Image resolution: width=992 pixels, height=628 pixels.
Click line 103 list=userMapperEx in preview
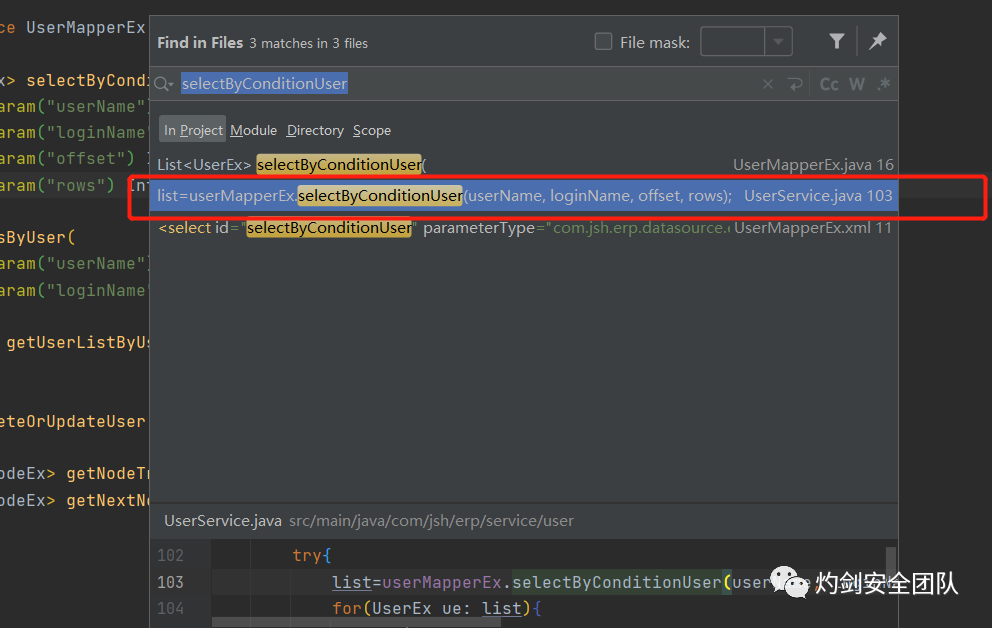coord(416,582)
